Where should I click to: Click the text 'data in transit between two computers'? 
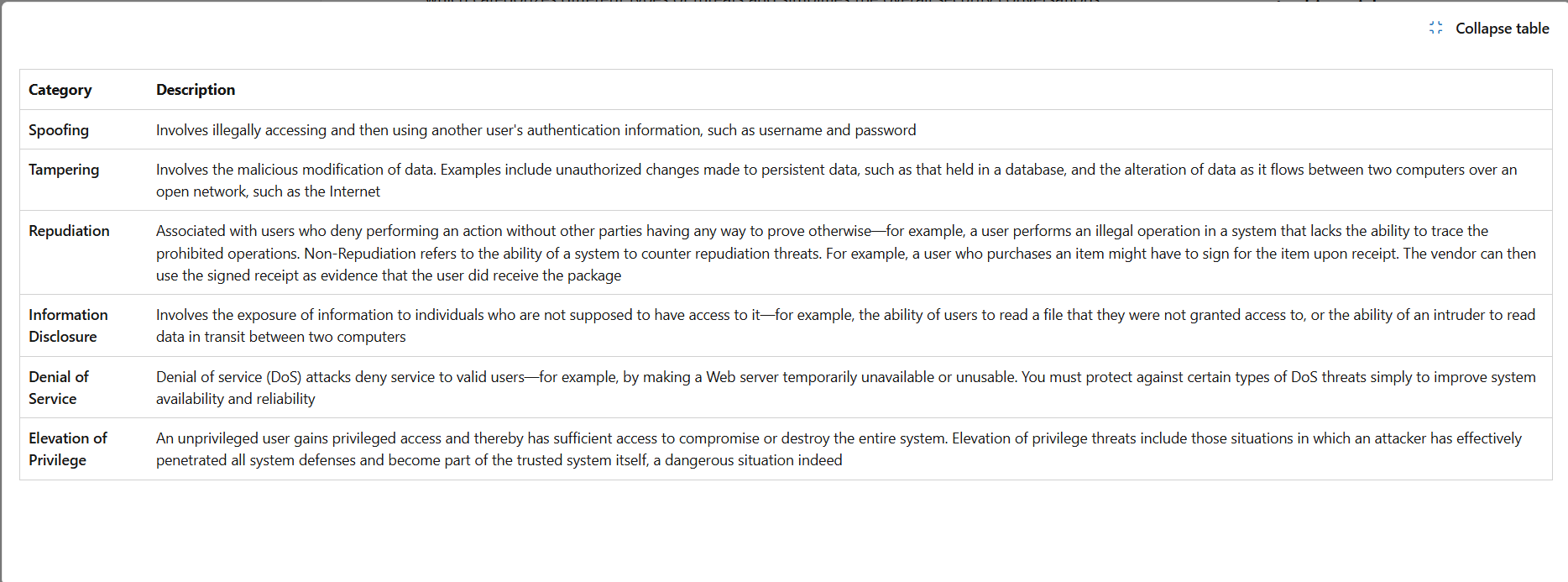[280, 336]
